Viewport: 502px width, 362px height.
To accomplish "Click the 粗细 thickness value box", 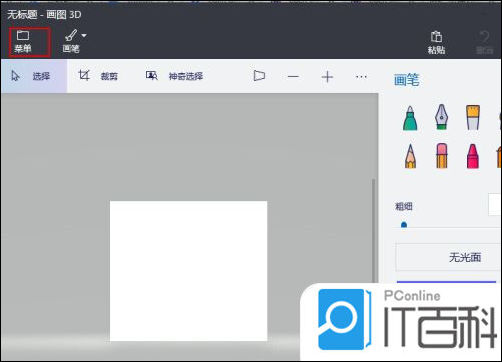I will [x=495, y=205].
